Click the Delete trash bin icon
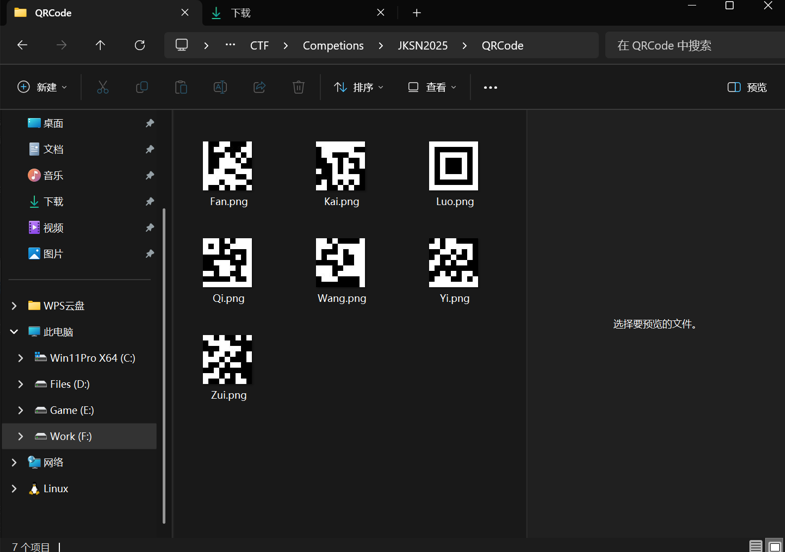 pyautogui.click(x=298, y=88)
